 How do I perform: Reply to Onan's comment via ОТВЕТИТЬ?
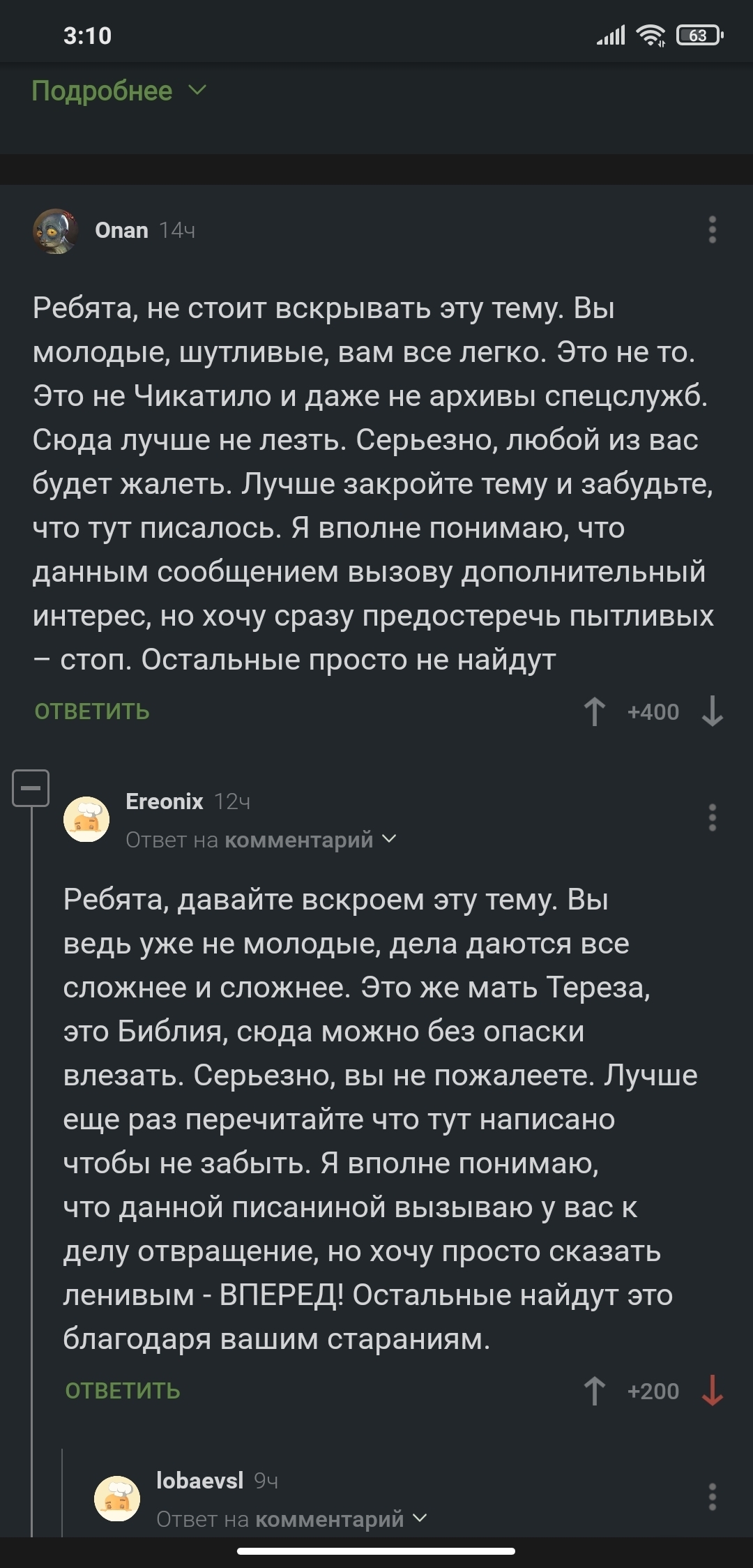tap(92, 711)
